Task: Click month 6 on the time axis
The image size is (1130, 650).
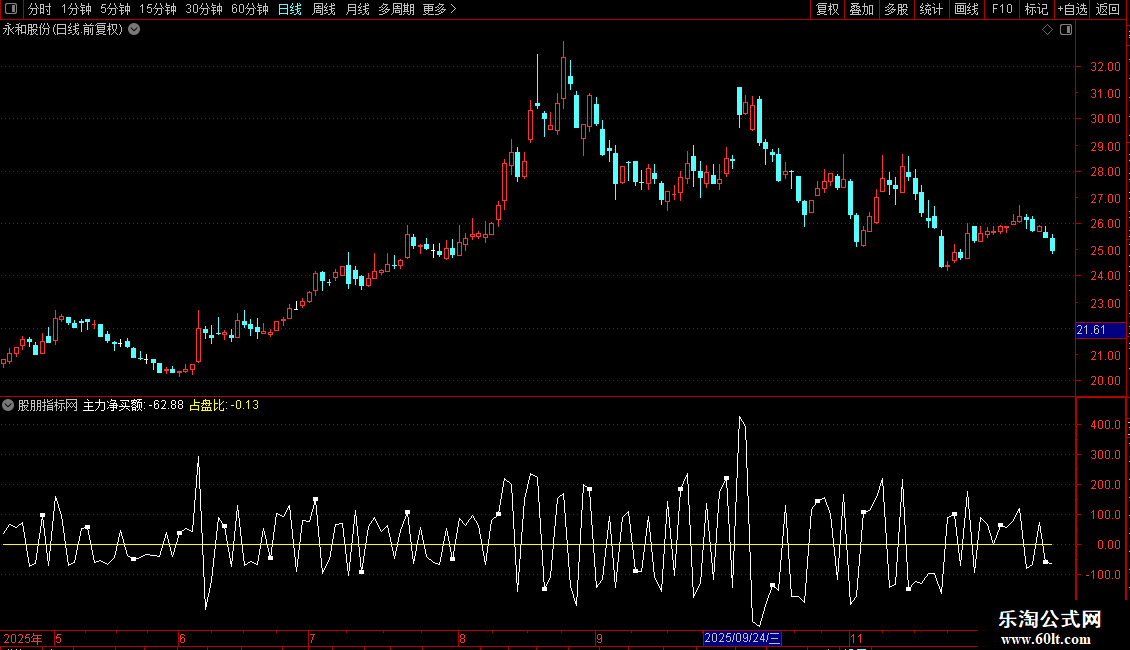Action: 182,638
